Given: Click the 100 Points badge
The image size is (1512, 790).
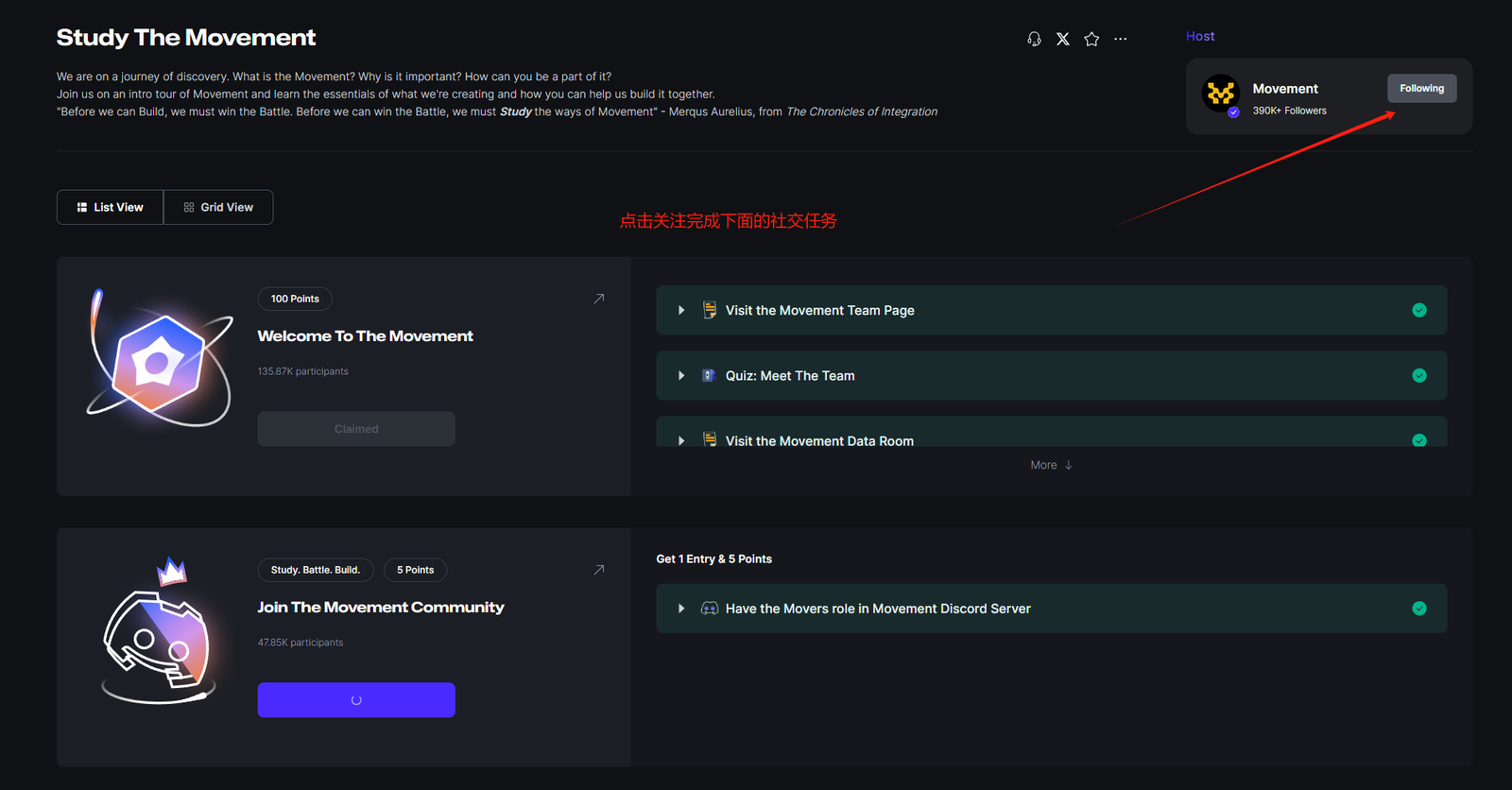Looking at the screenshot, I should 295,299.
